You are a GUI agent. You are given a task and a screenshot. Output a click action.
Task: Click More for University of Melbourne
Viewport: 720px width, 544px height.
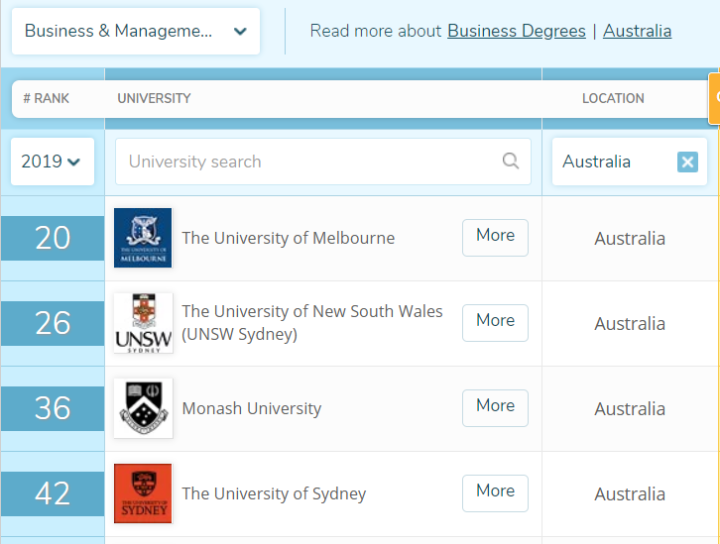coord(495,237)
